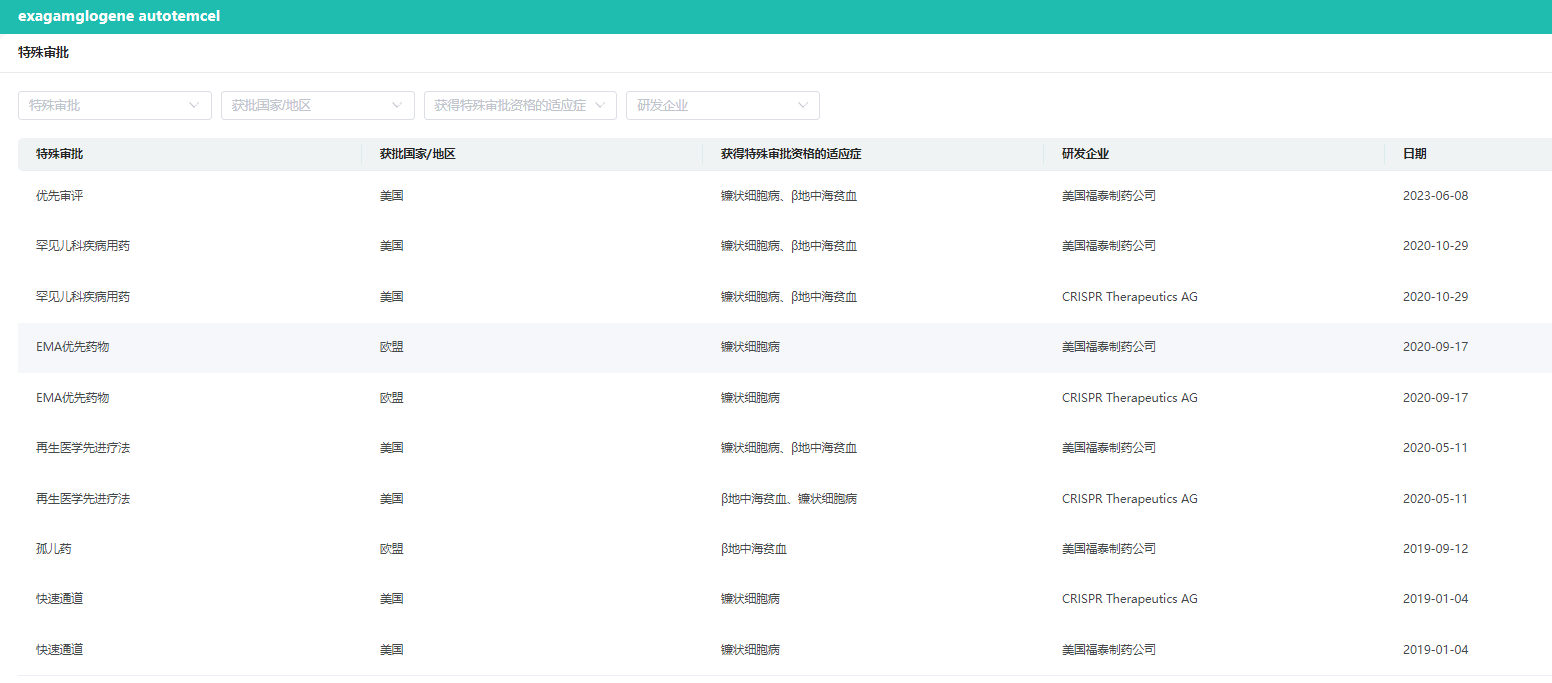Expand the 研发企业 filter dropdown
1552x683 pixels.
(x=722, y=105)
